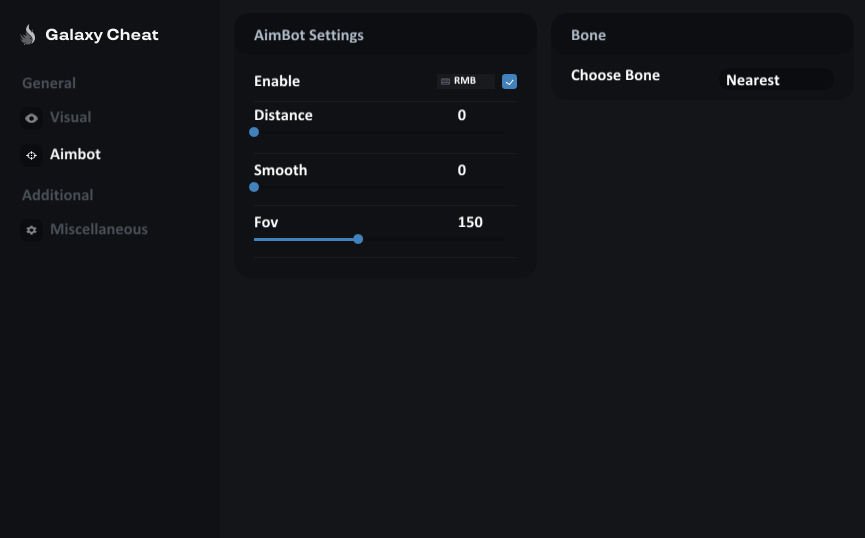
Task: Click the Smooth value field
Action: coord(462,170)
